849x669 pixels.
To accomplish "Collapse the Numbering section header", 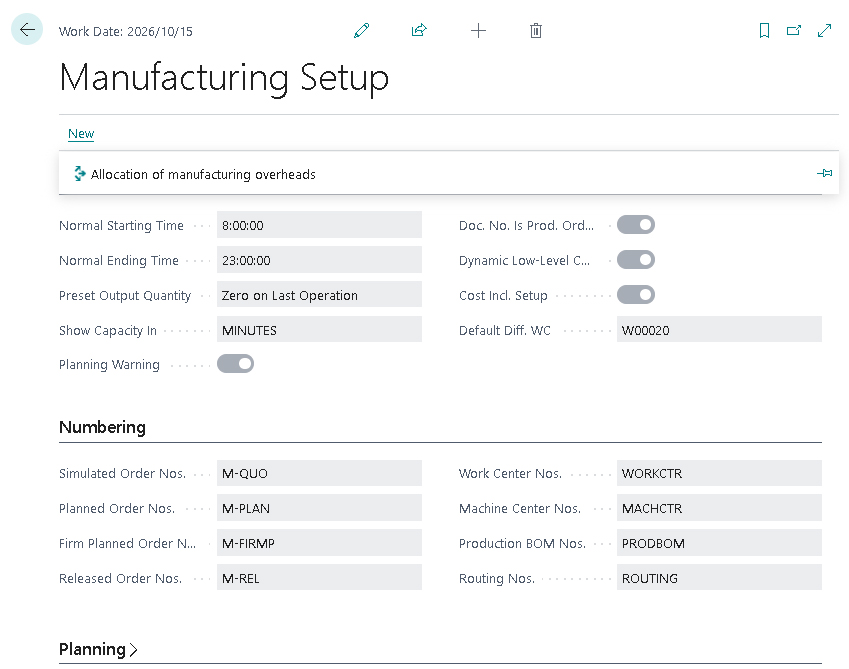I will pyautogui.click(x=102, y=427).
